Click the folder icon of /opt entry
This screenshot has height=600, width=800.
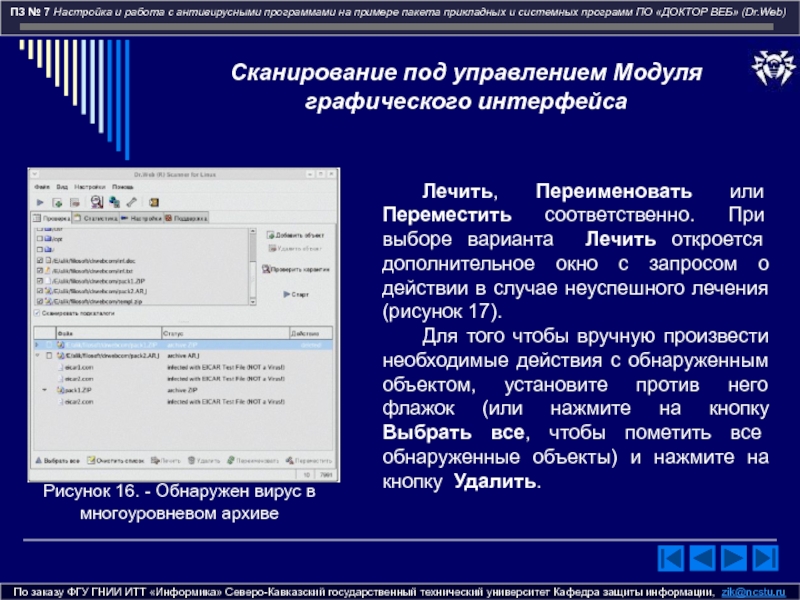pyautogui.click(x=48, y=238)
